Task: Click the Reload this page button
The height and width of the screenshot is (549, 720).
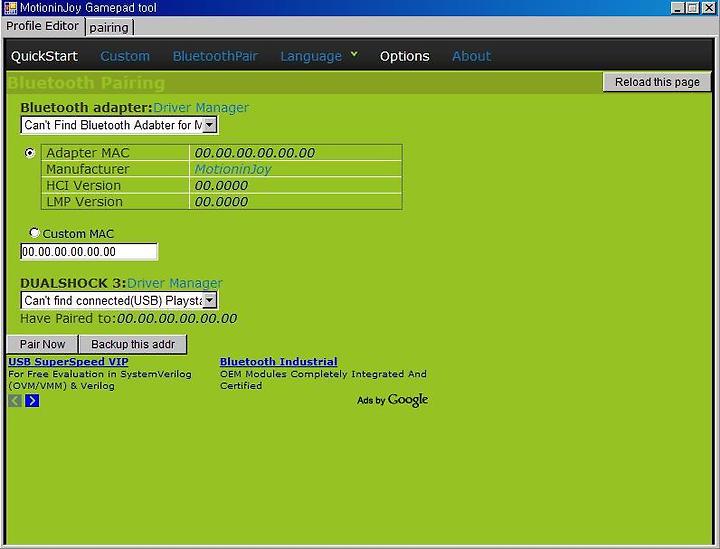Action: 657,82
